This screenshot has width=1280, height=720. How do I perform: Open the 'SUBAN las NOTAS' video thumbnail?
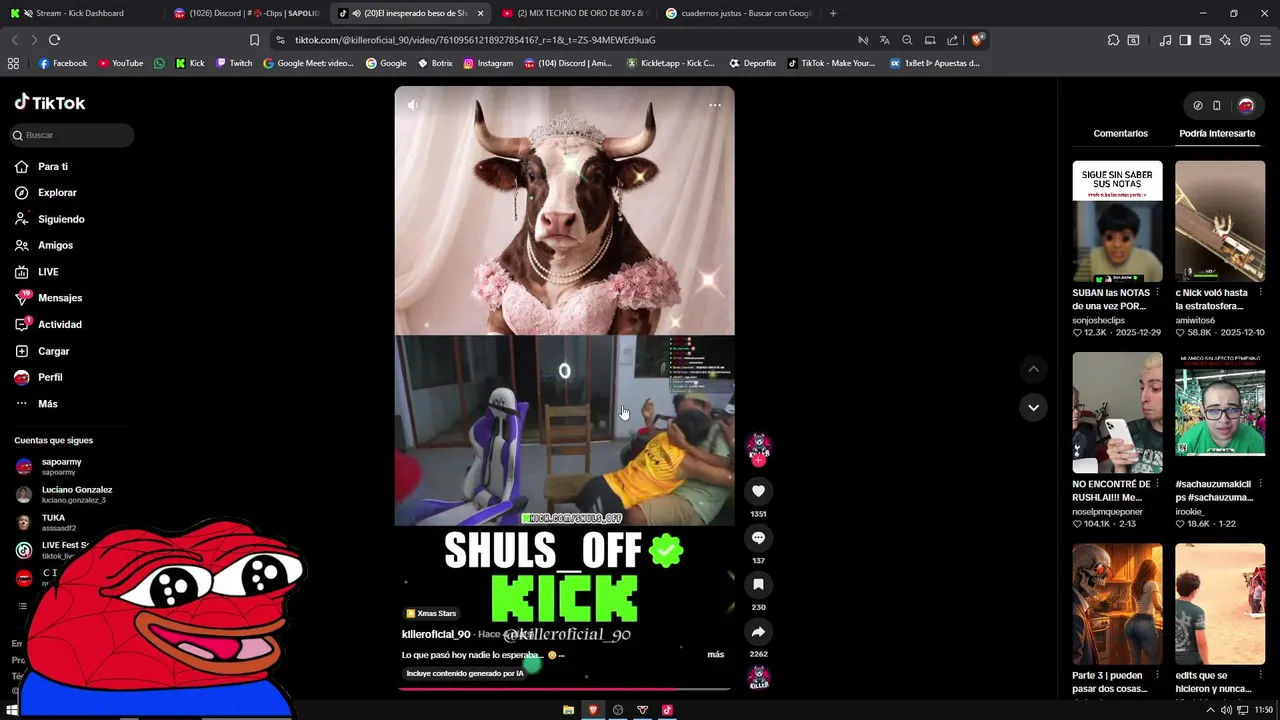(x=1117, y=221)
